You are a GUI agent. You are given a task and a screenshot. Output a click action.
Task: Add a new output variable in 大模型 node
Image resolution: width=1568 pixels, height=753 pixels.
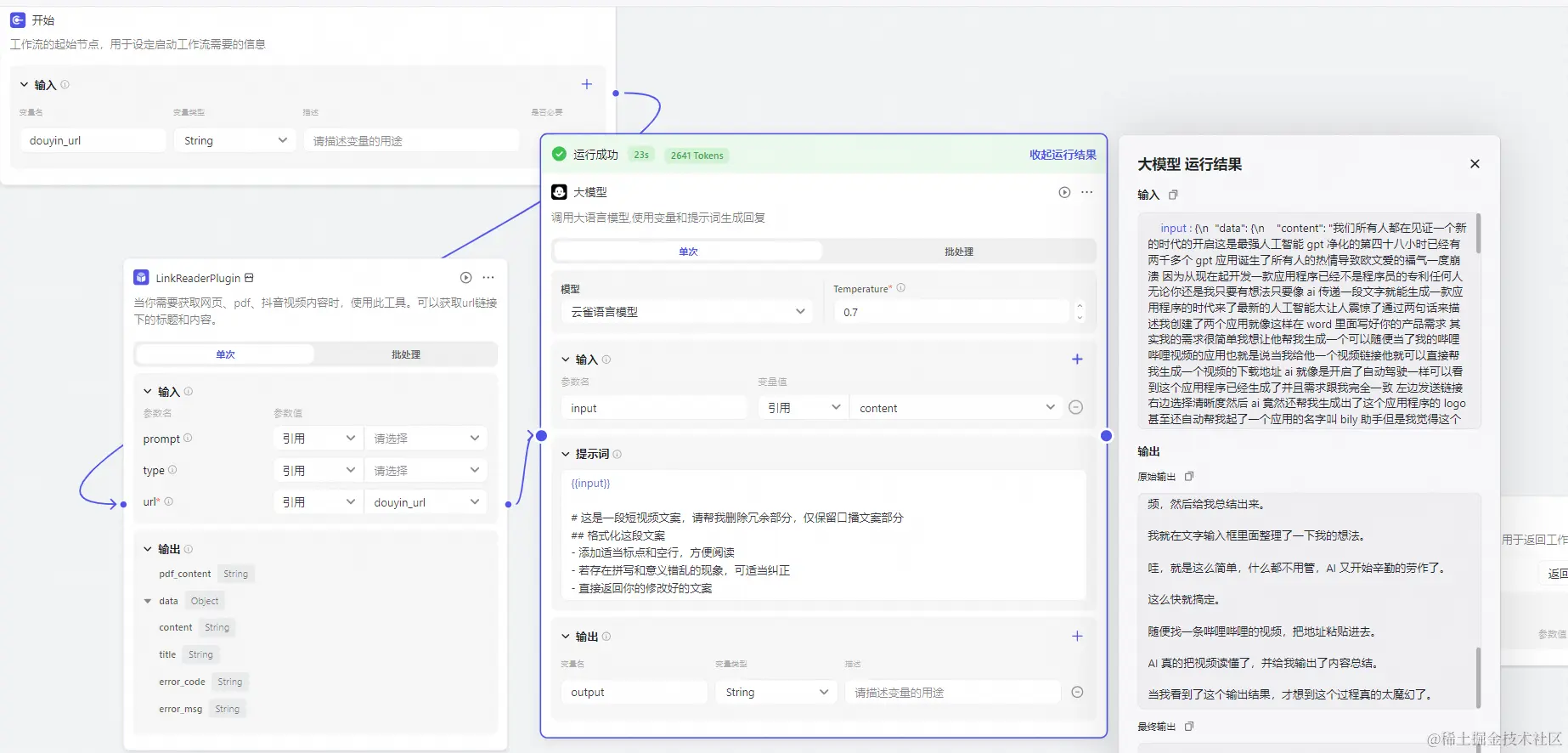pyautogui.click(x=1077, y=637)
